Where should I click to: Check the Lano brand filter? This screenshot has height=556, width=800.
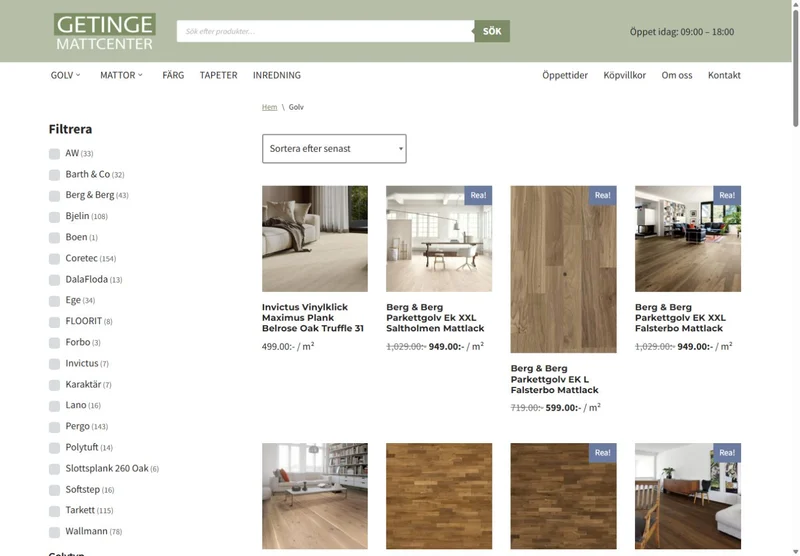coord(55,406)
